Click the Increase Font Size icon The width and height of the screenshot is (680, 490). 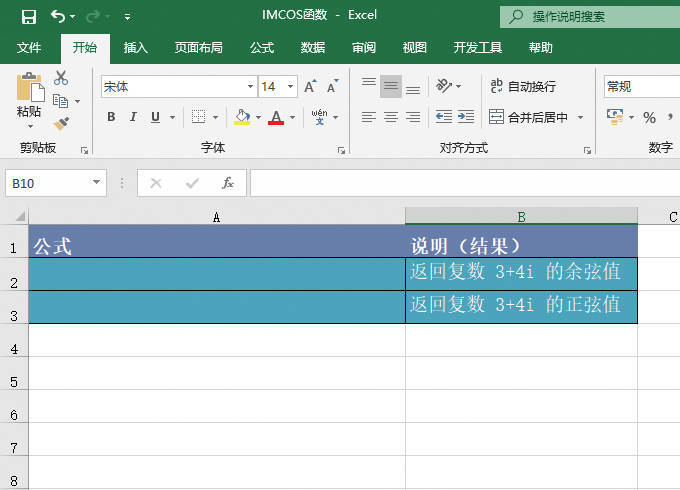point(310,87)
